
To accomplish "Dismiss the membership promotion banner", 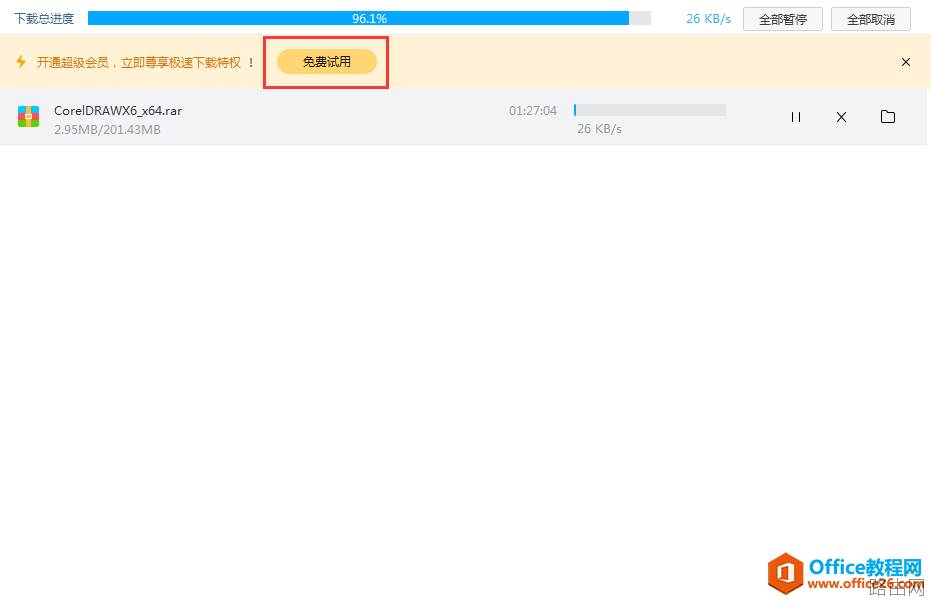I will [906, 62].
